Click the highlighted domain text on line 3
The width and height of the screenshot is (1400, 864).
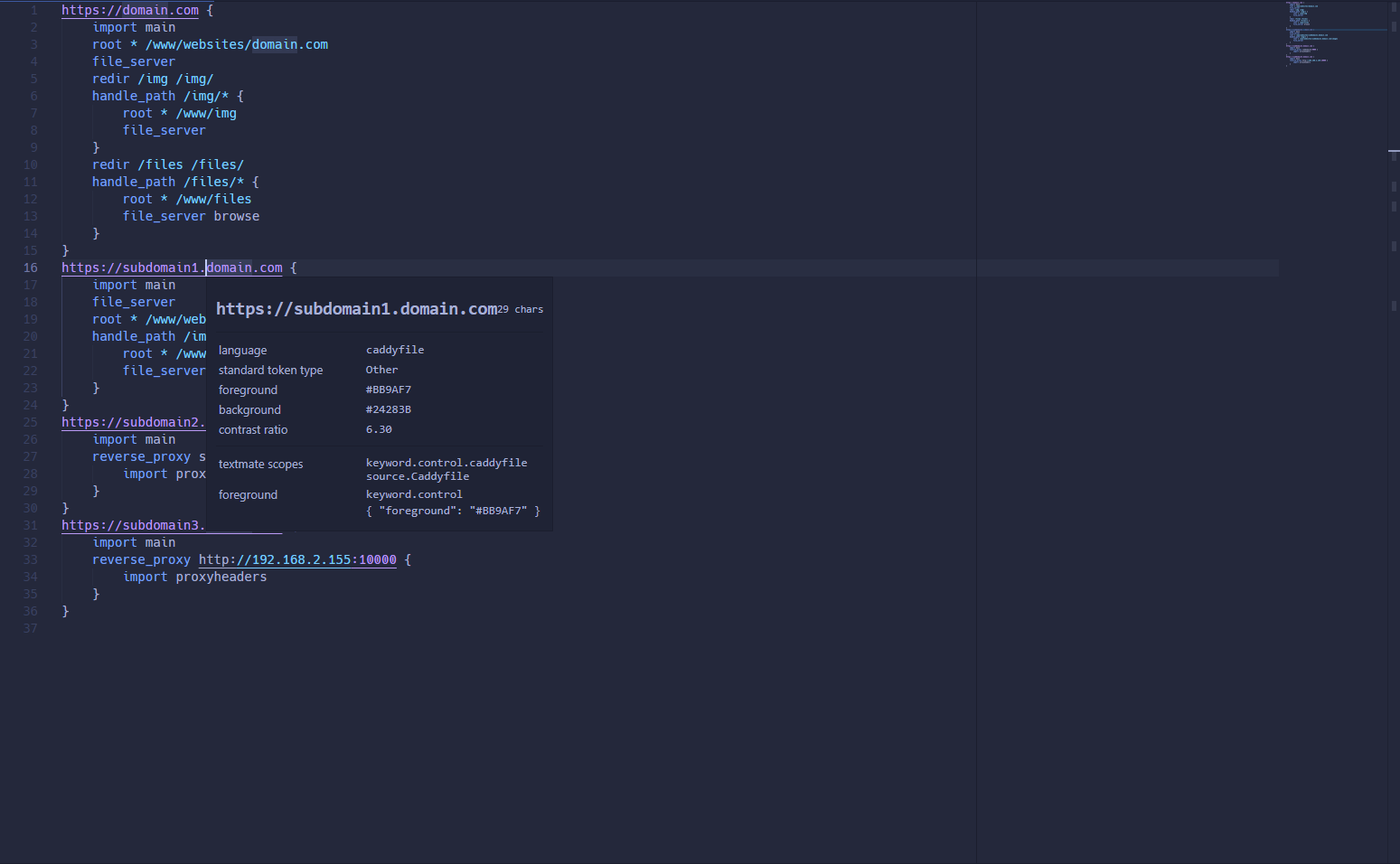click(x=274, y=43)
